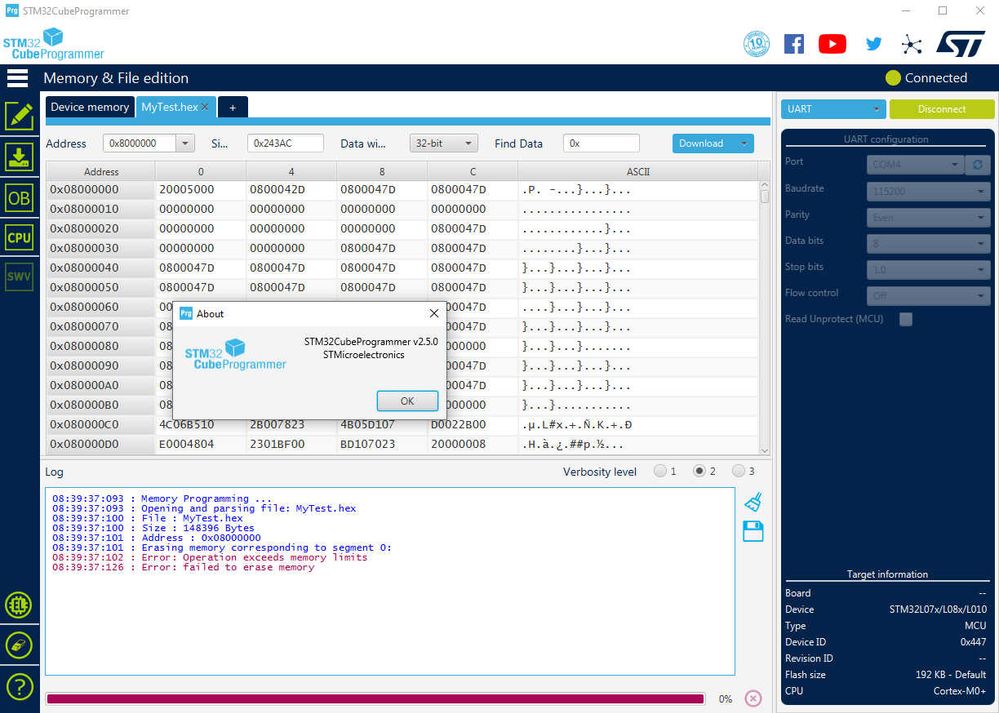Open the hamburger main menu
The width and height of the screenshot is (999, 713).
click(x=17, y=78)
